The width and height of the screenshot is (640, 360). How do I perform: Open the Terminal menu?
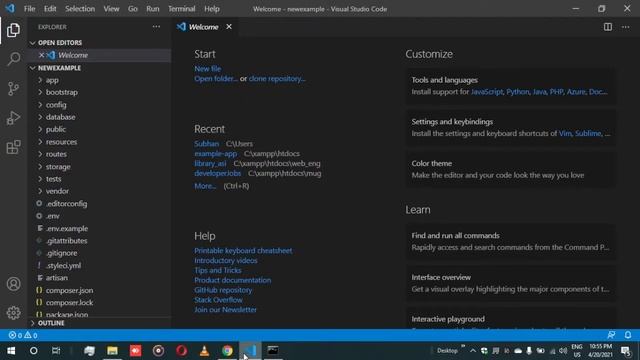(182, 9)
